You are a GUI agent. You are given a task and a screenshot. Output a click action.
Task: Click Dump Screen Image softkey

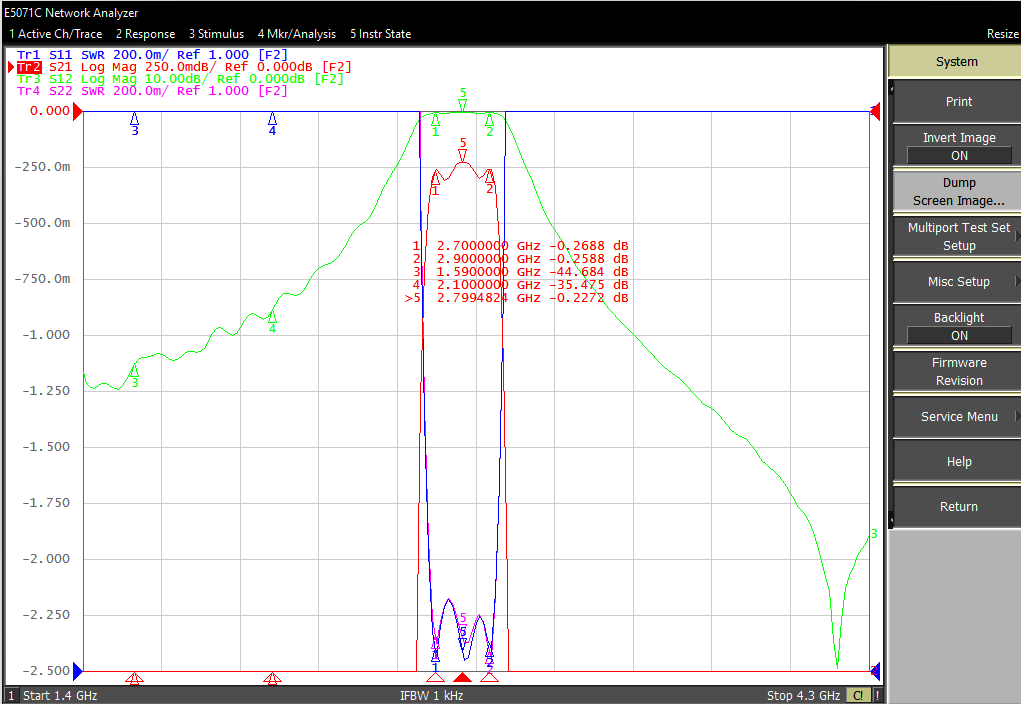(958, 191)
